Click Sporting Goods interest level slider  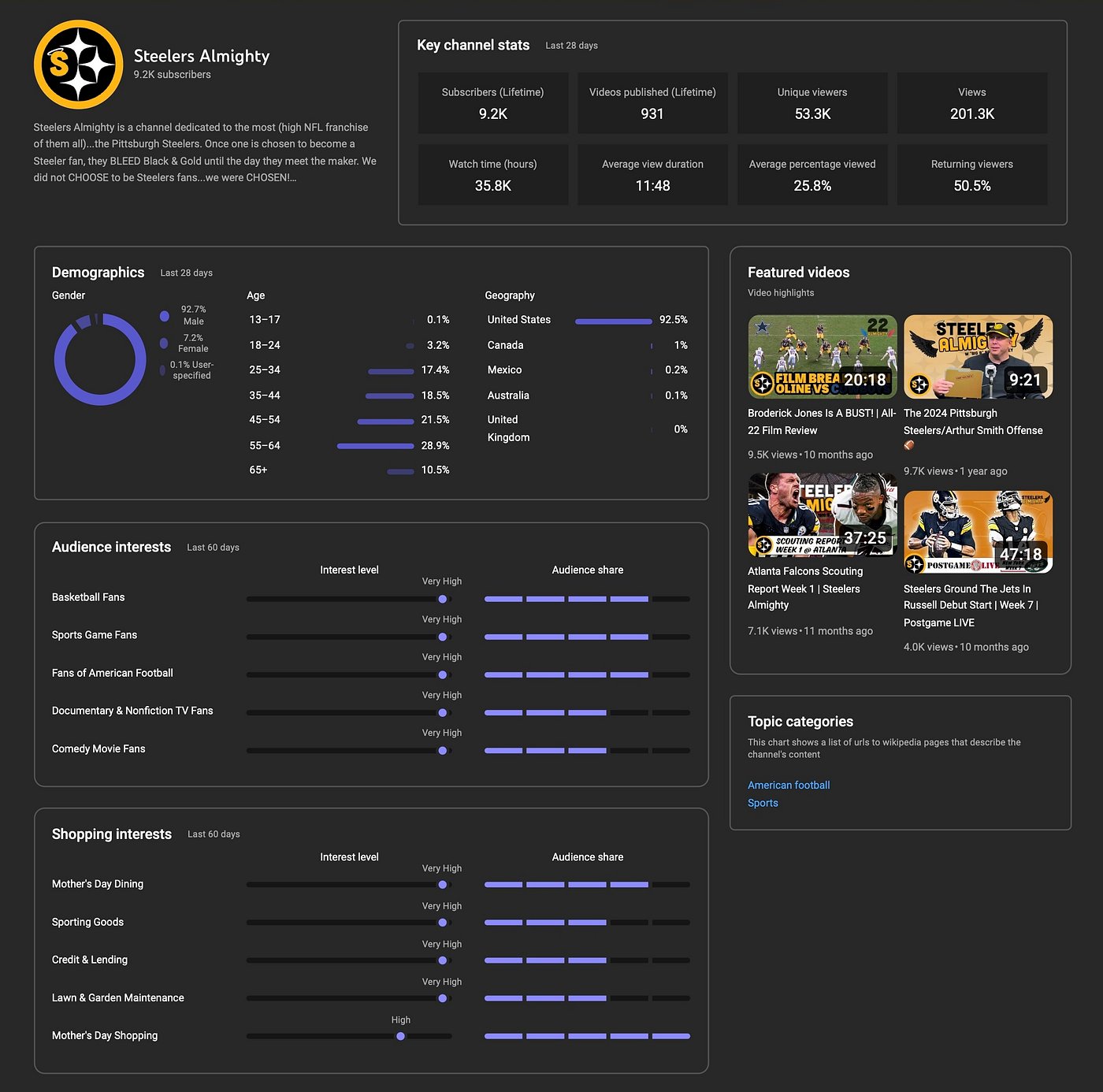[x=349, y=923]
